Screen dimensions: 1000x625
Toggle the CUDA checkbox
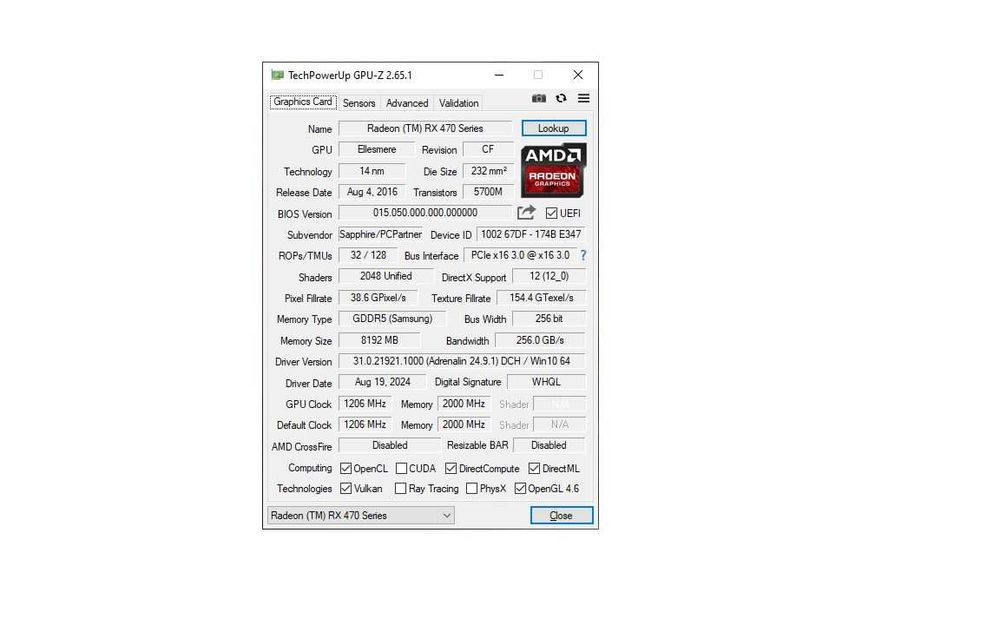401,468
